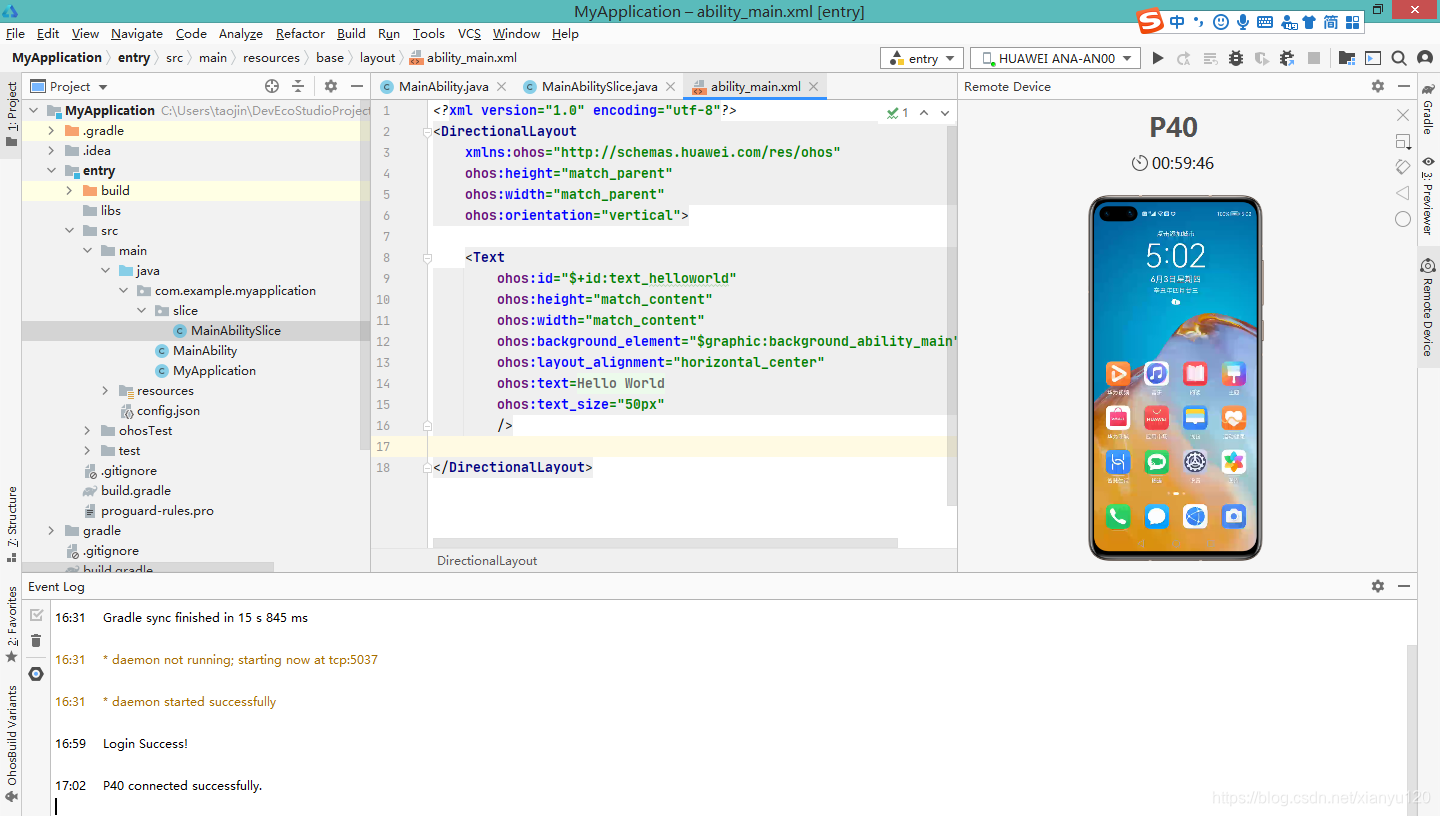
Task: Open the File menu
Action: [x=15, y=33]
